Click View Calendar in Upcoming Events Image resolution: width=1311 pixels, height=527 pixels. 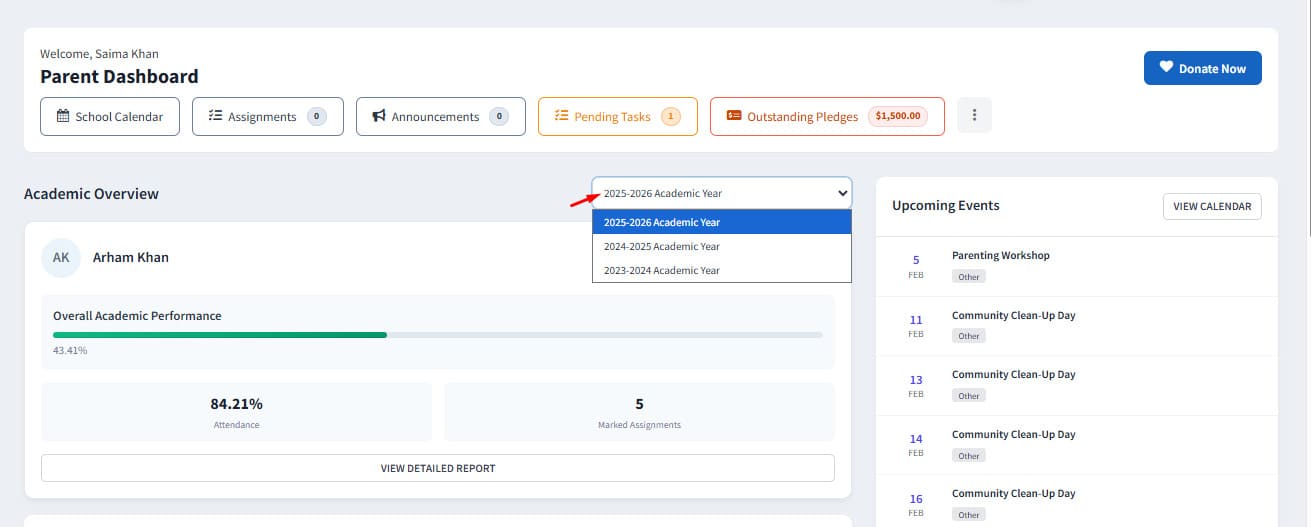click(1212, 206)
